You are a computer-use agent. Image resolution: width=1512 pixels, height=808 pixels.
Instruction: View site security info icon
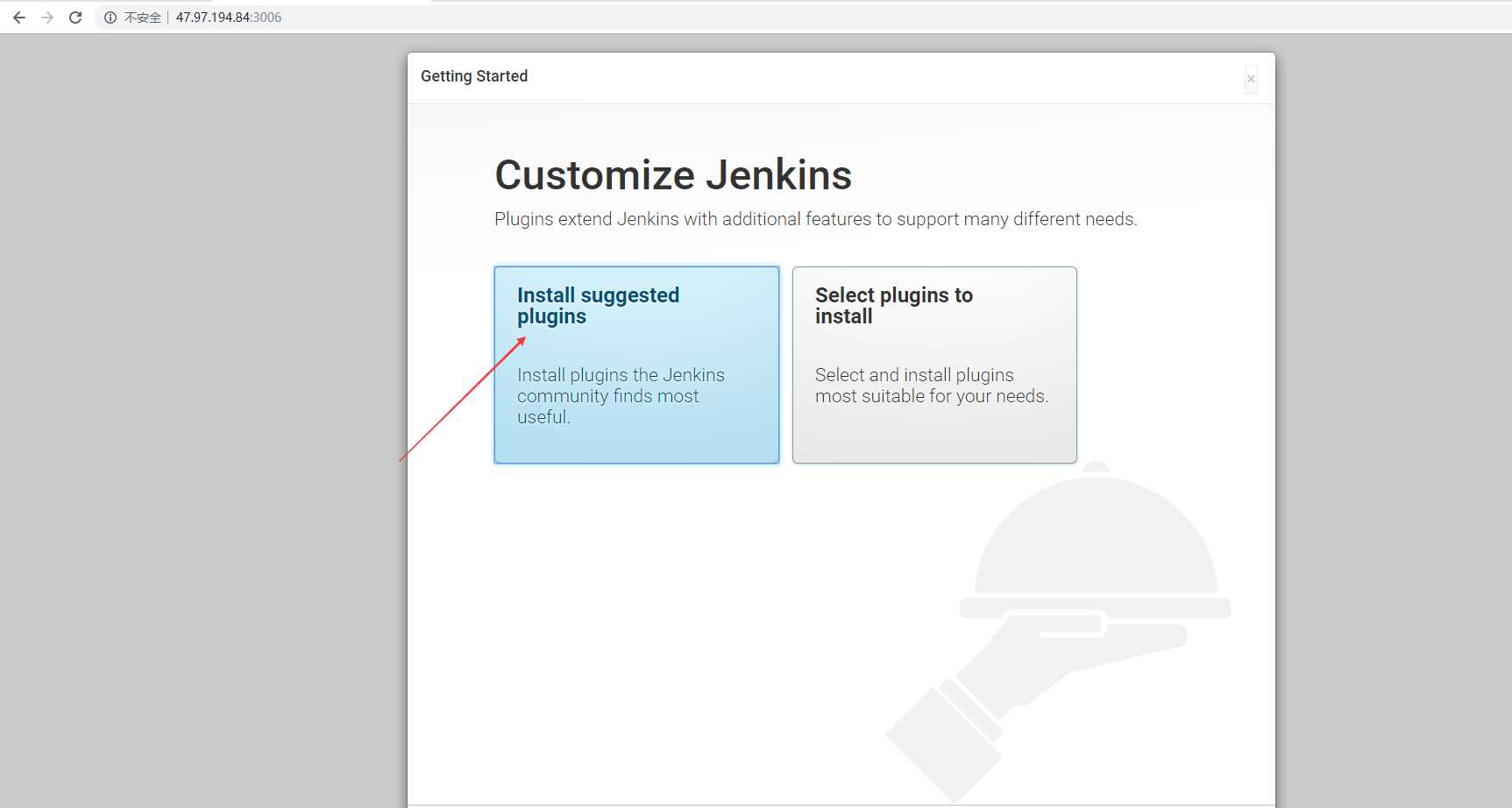pos(110,18)
